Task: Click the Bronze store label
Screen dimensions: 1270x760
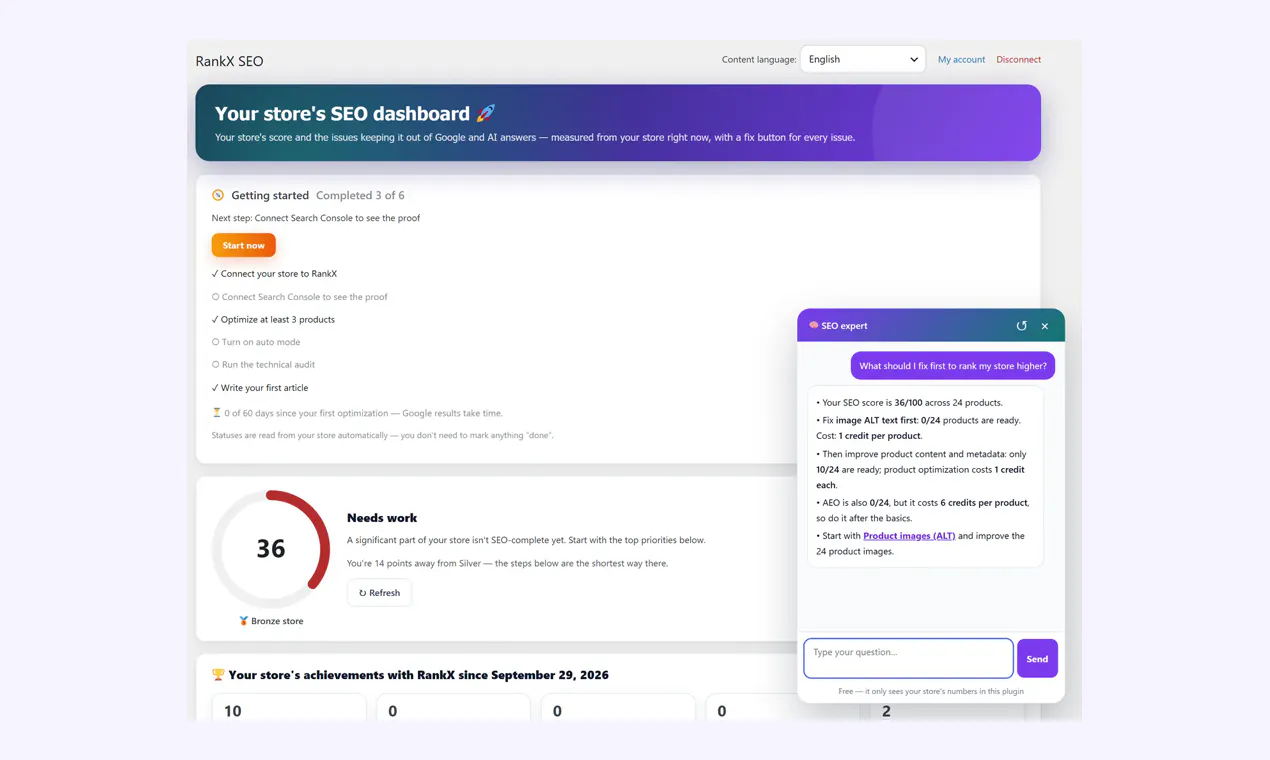Action: tap(277, 621)
